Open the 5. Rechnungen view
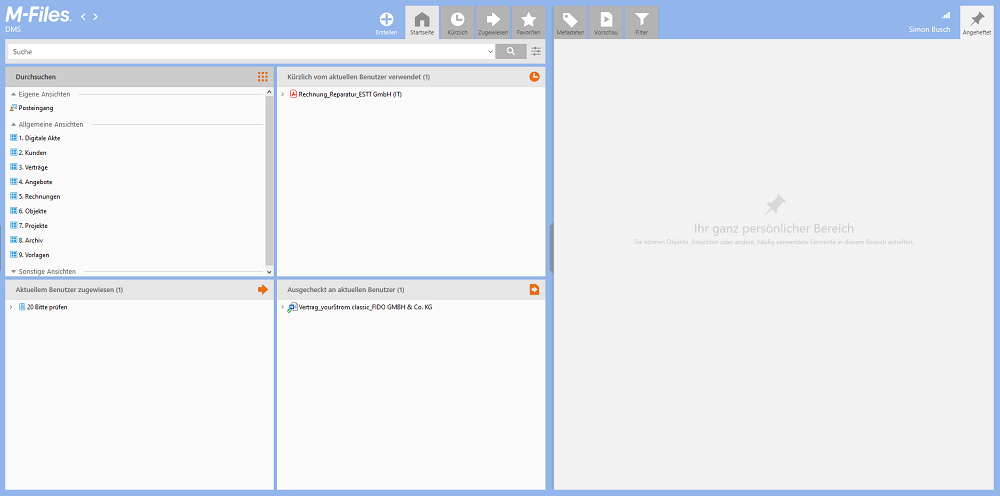The image size is (1000, 496). tap(40, 196)
